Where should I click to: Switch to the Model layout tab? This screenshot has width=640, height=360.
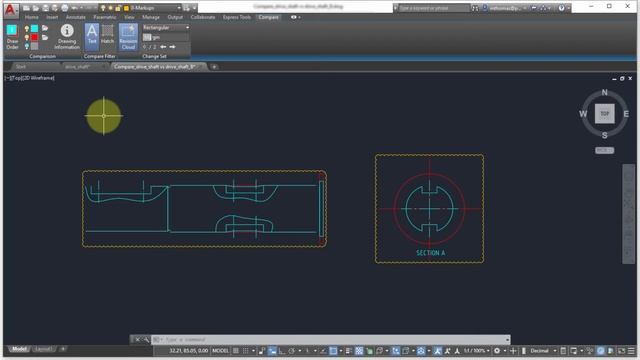[19, 349]
